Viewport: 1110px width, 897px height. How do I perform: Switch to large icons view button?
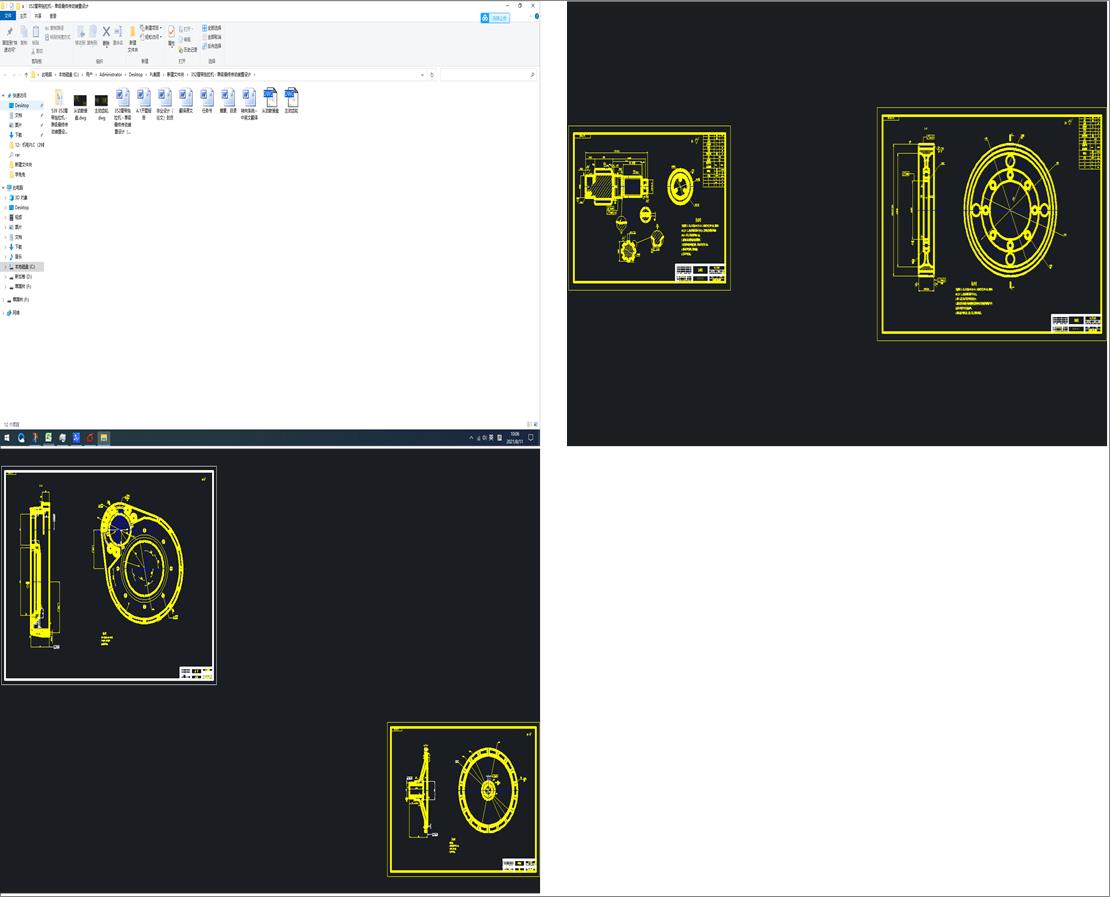[534, 424]
